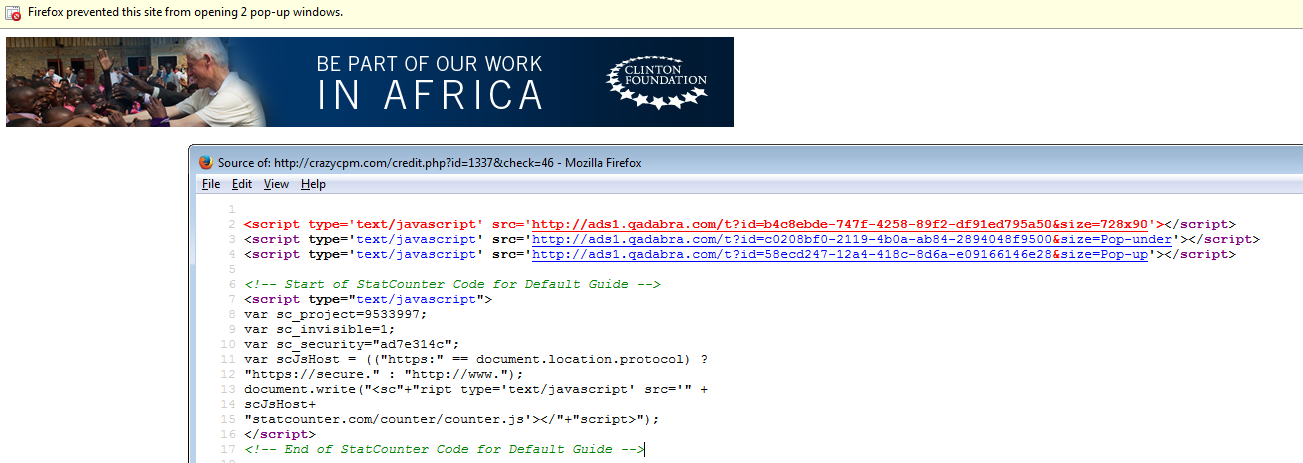
Task: Click line number 1 in source view
Action: (x=231, y=209)
